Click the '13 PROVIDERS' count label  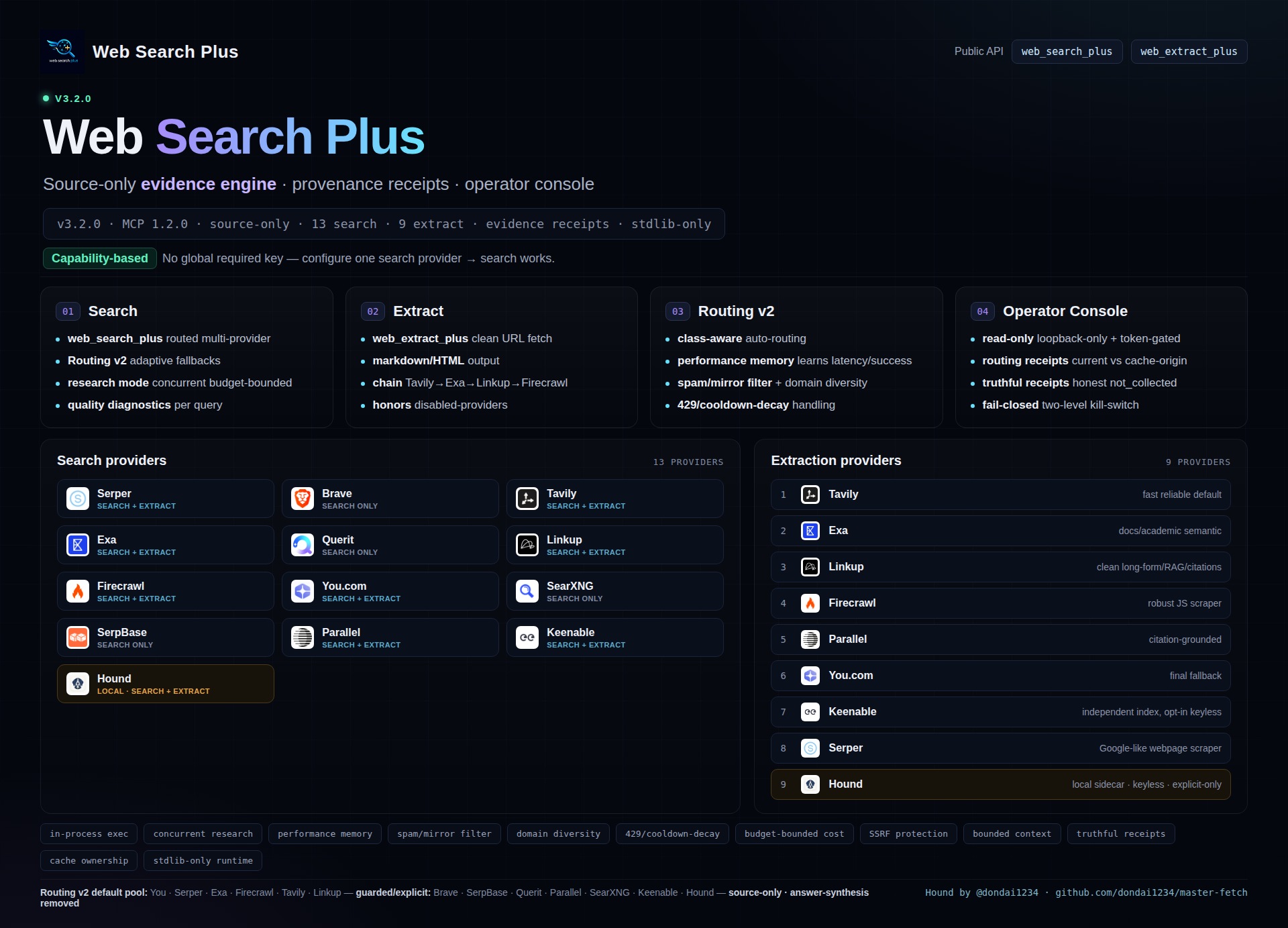(688, 462)
